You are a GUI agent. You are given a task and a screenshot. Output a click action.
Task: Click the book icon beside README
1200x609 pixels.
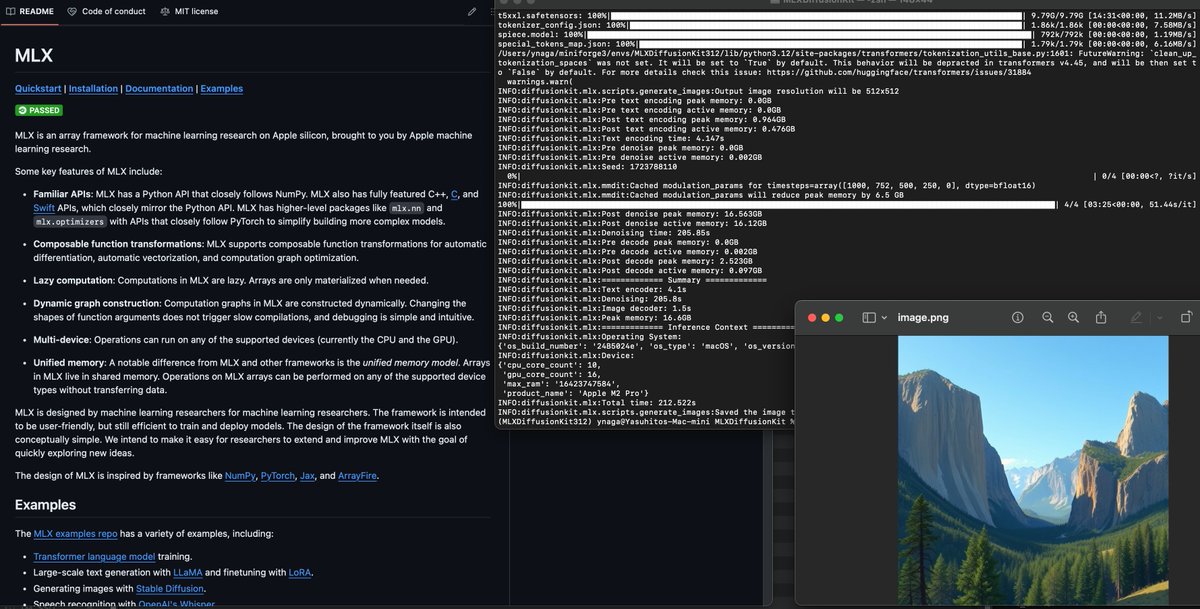click(x=12, y=11)
